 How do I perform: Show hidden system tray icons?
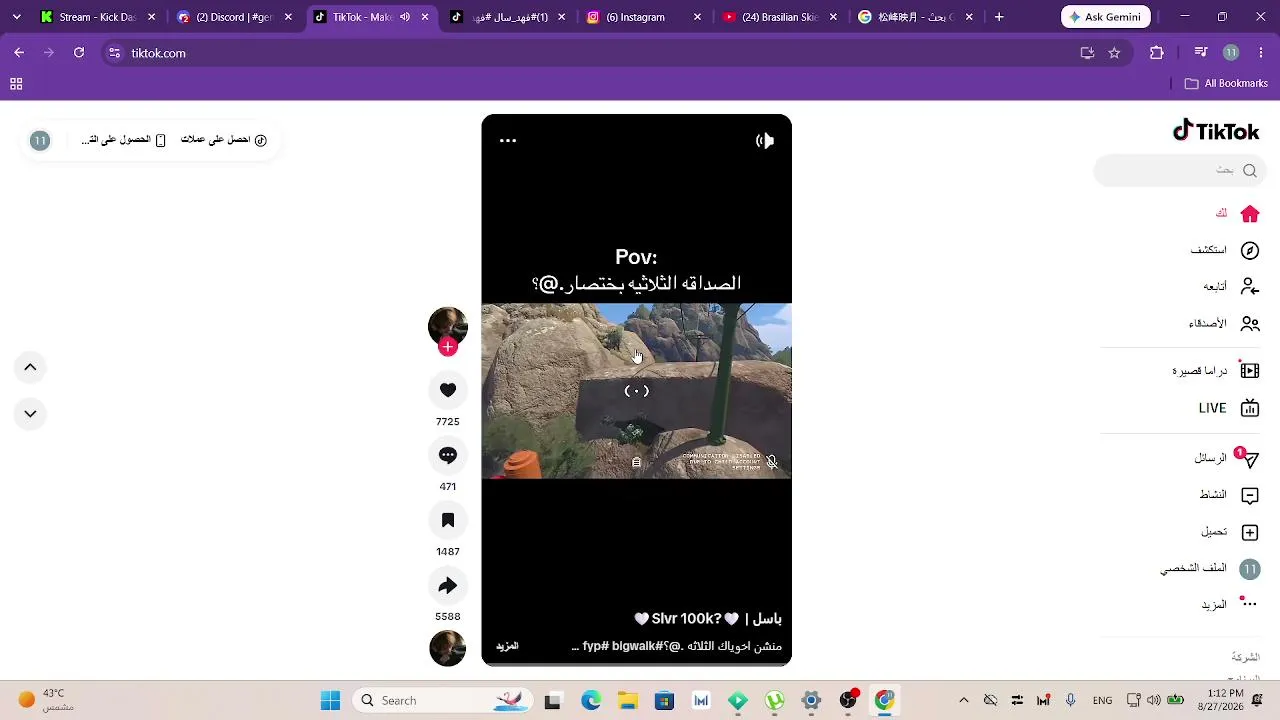pos(964,700)
